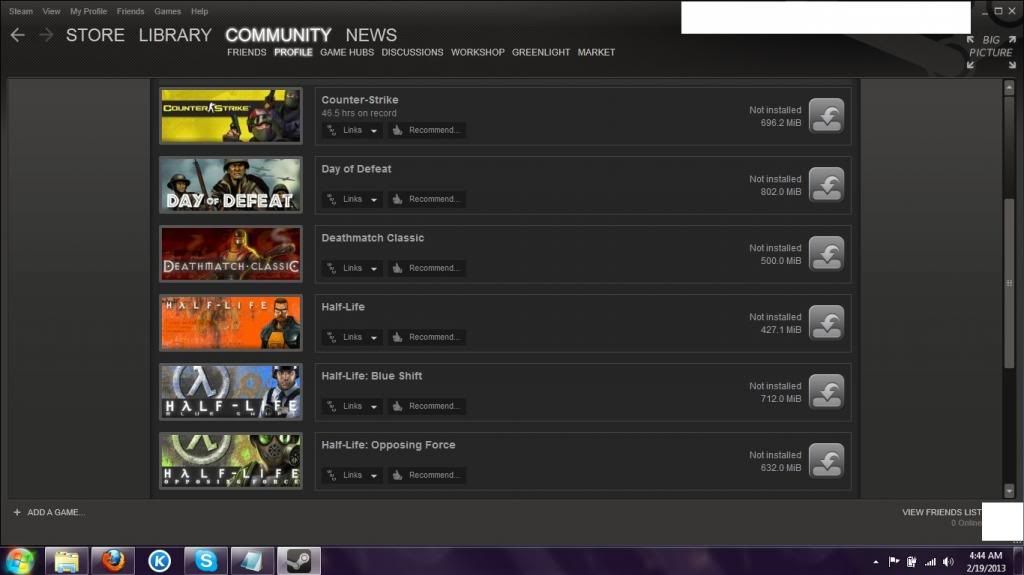1024x575 pixels.
Task: Open Counter-Strike title link
Action: pos(360,100)
